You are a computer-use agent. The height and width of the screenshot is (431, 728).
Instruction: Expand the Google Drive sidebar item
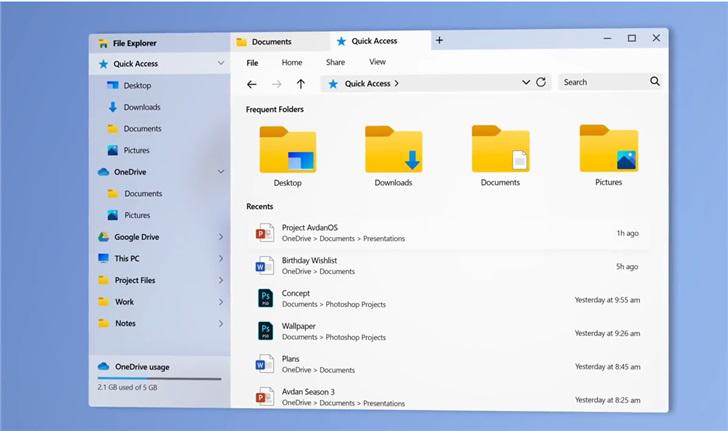click(x=221, y=237)
